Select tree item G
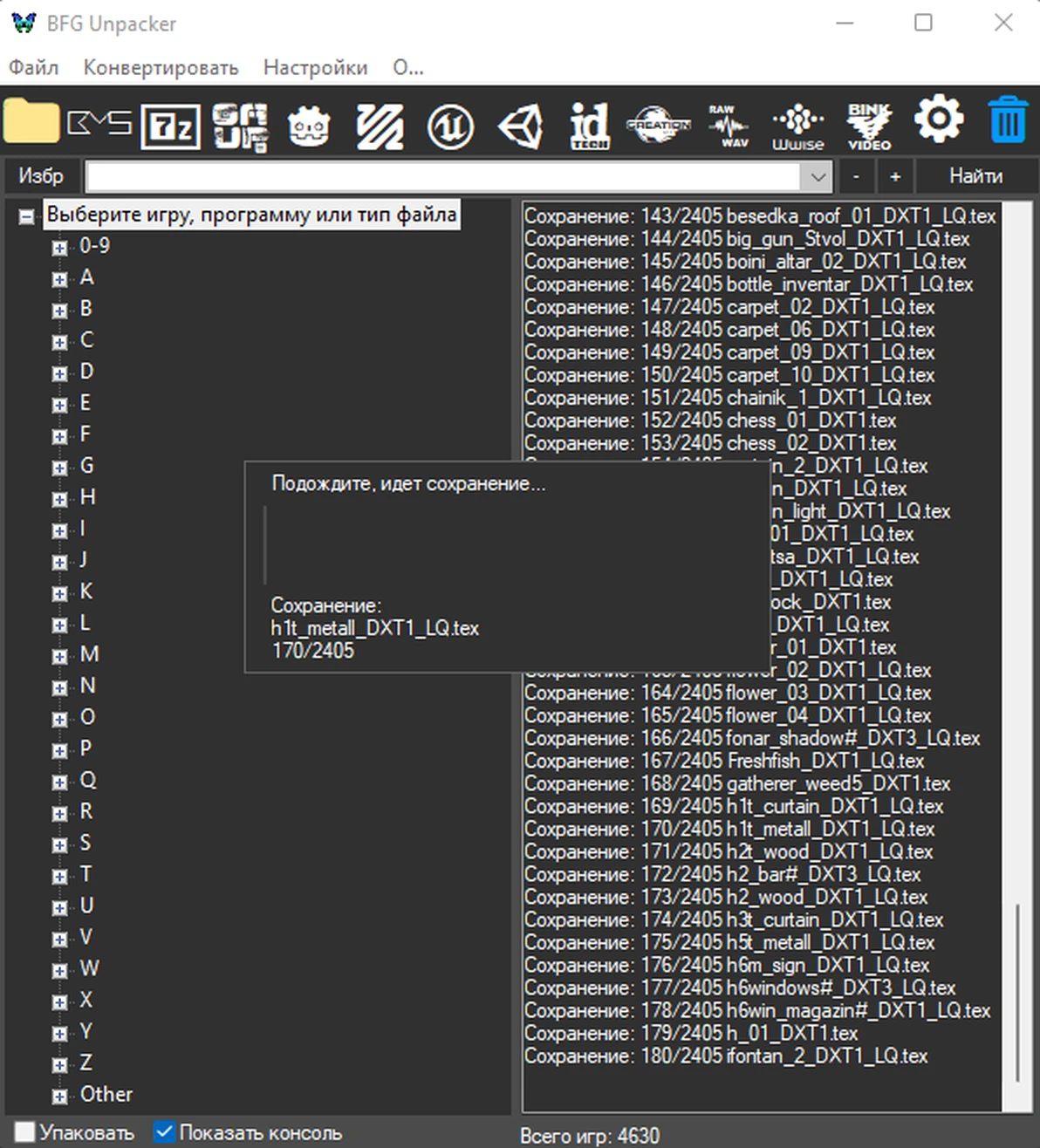This screenshot has width=1040, height=1148. click(86, 466)
